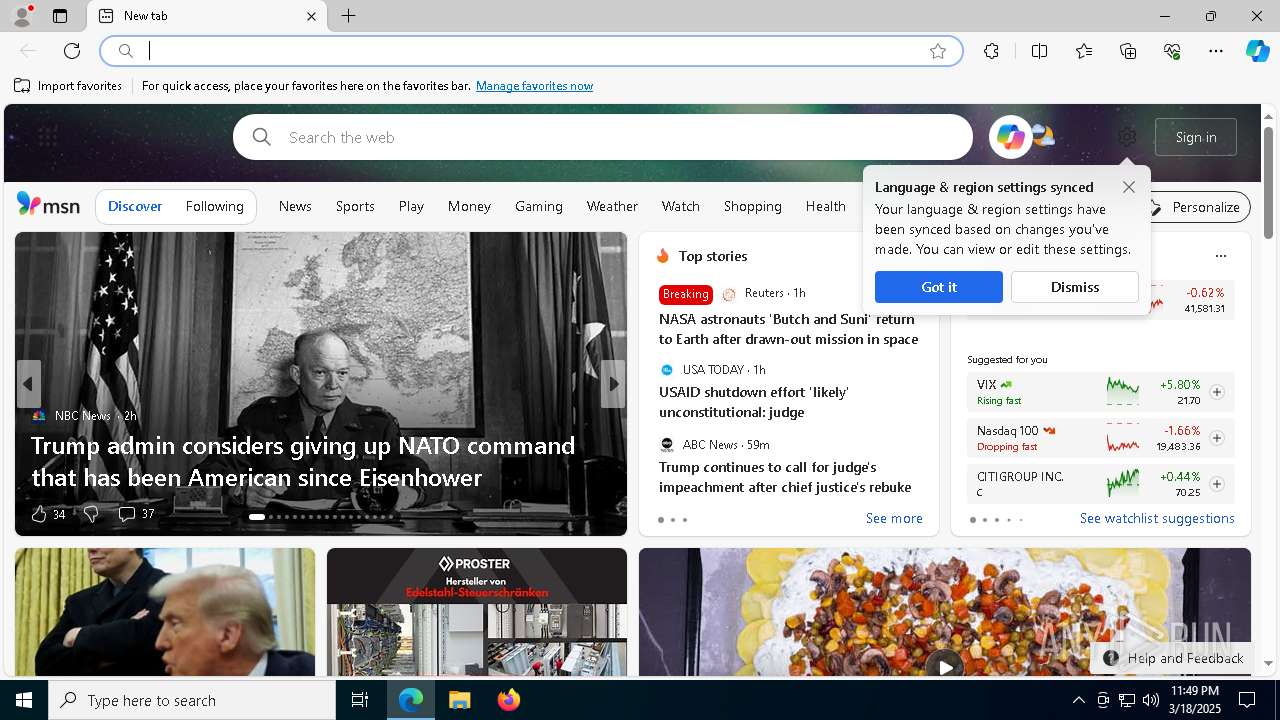Close the language settings synced popup
This screenshot has width=1280, height=720.
click(1129, 187)
